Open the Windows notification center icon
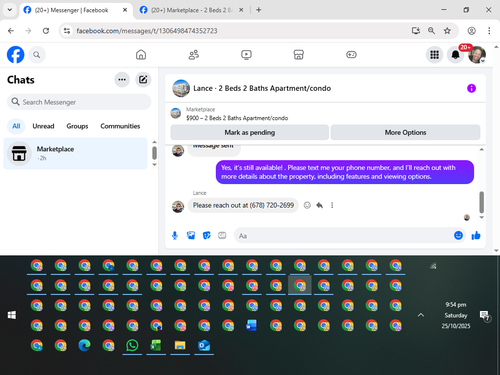Image resolution: width=500 pixels, height=375 pixels. coord(484,315)
